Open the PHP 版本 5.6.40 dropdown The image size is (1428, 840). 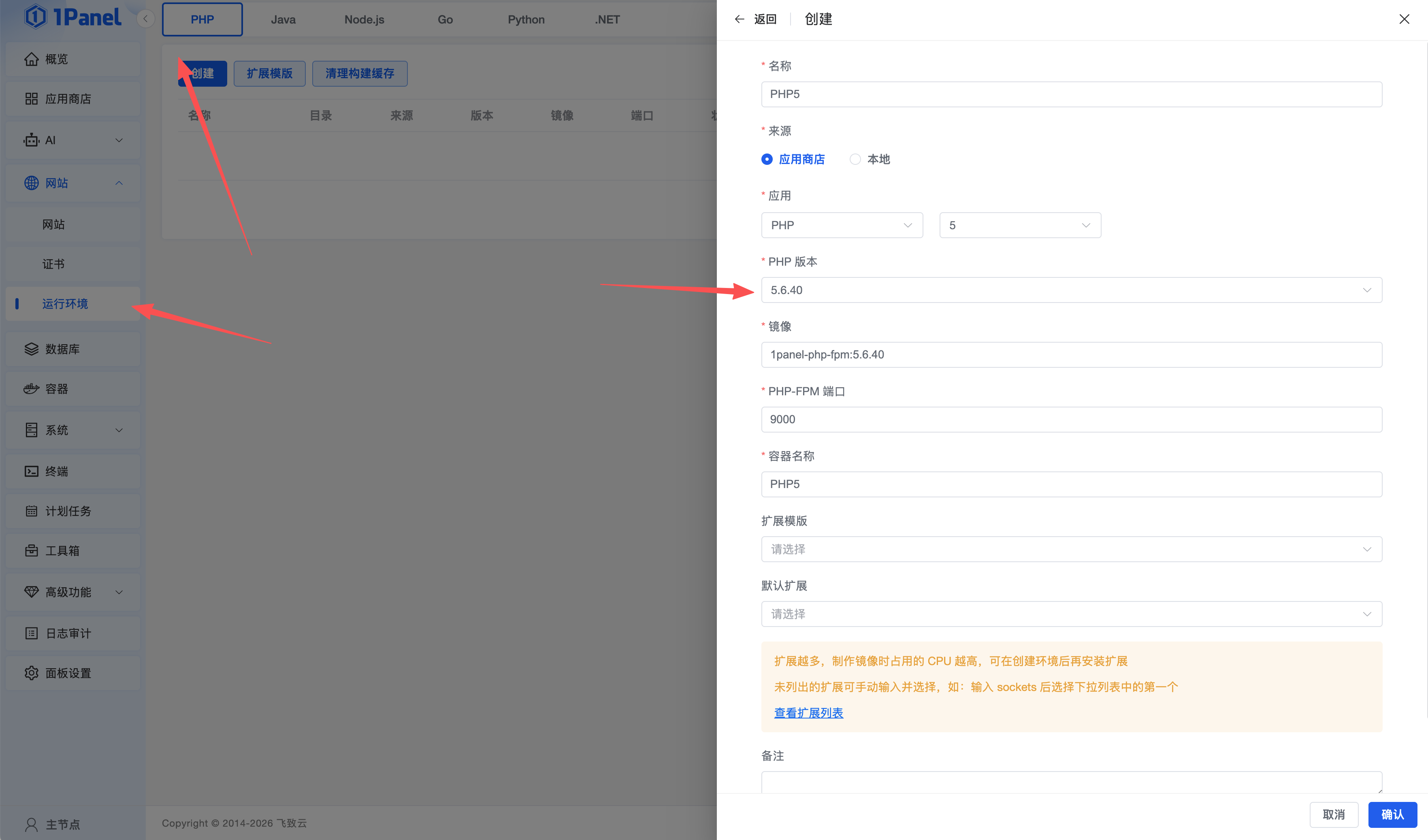1071,290
